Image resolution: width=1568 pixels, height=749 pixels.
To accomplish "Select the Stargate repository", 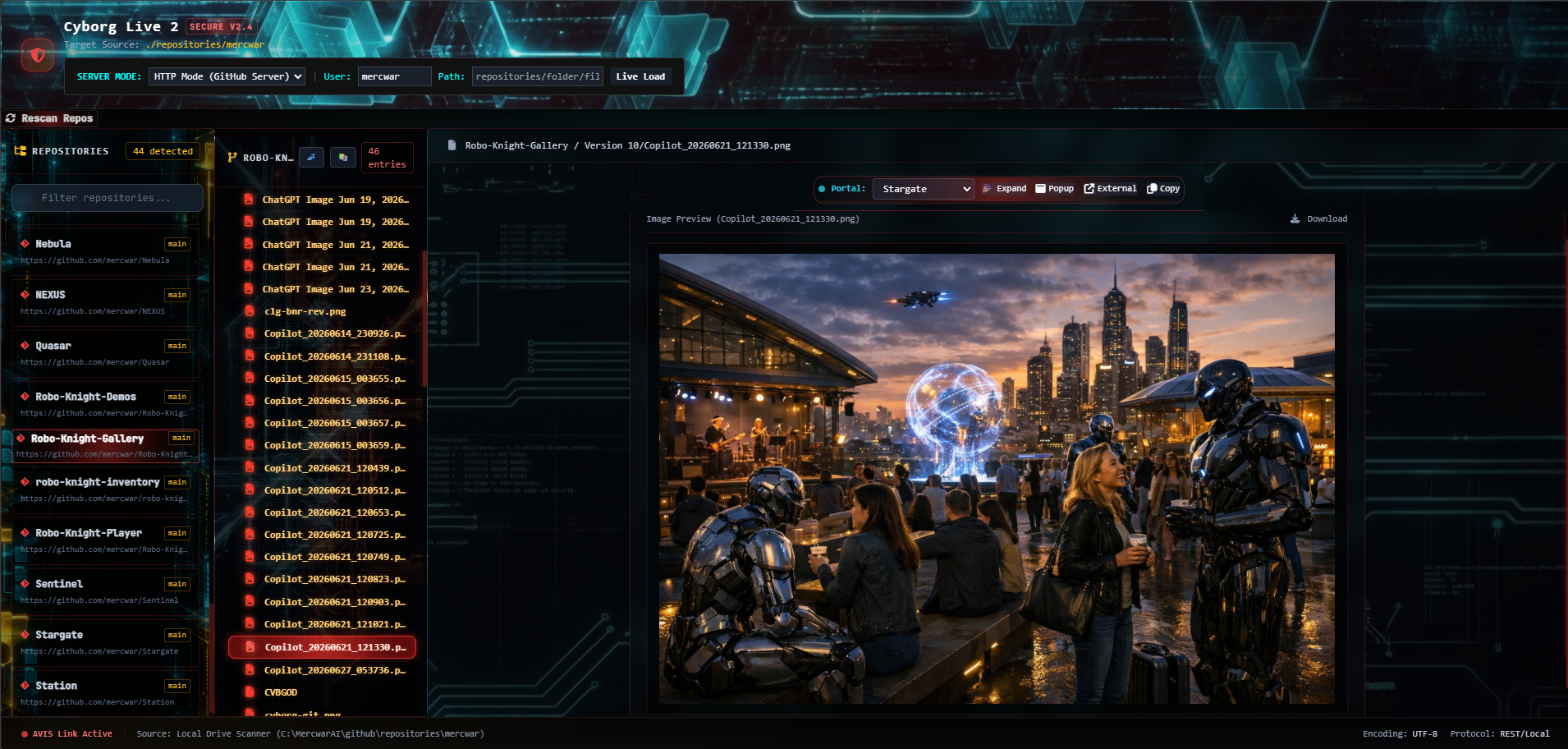I will pyautogui.click(x=106, y=642).
